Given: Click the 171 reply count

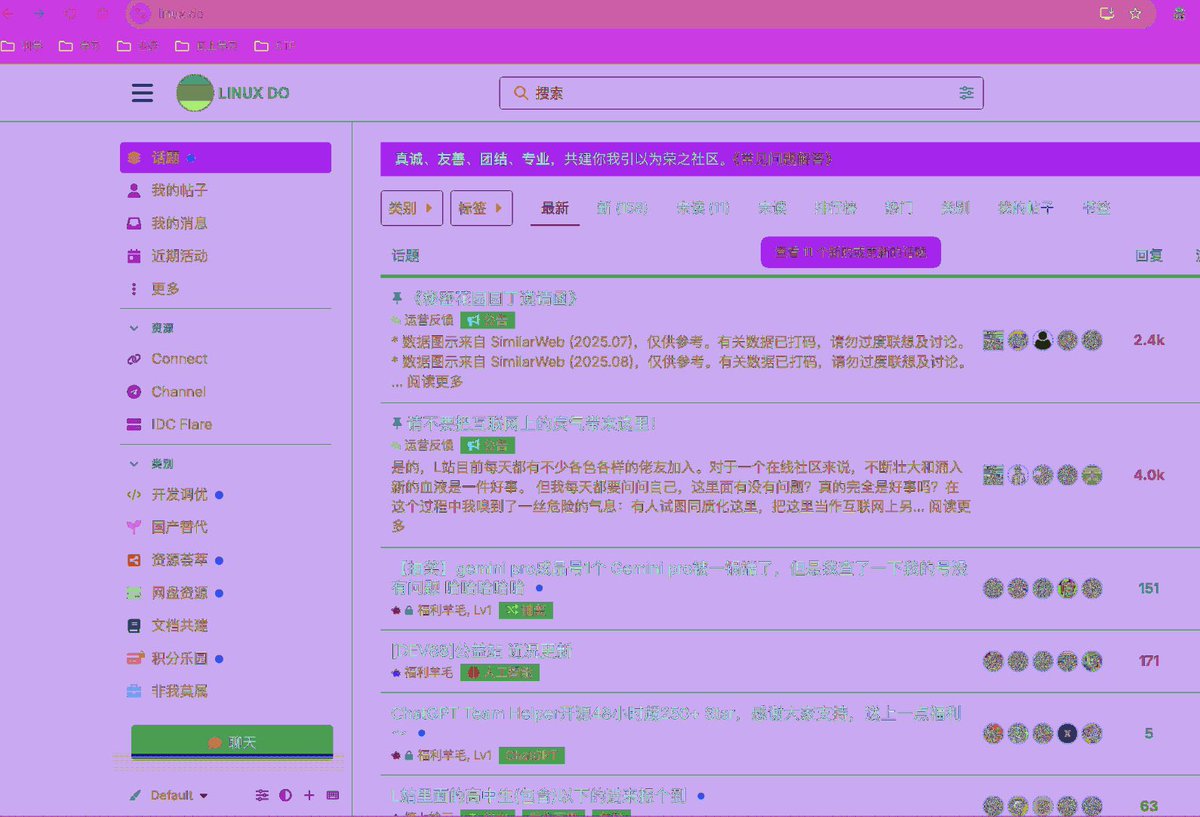Looking at the screenshot, I should (x=1149, y=661).
